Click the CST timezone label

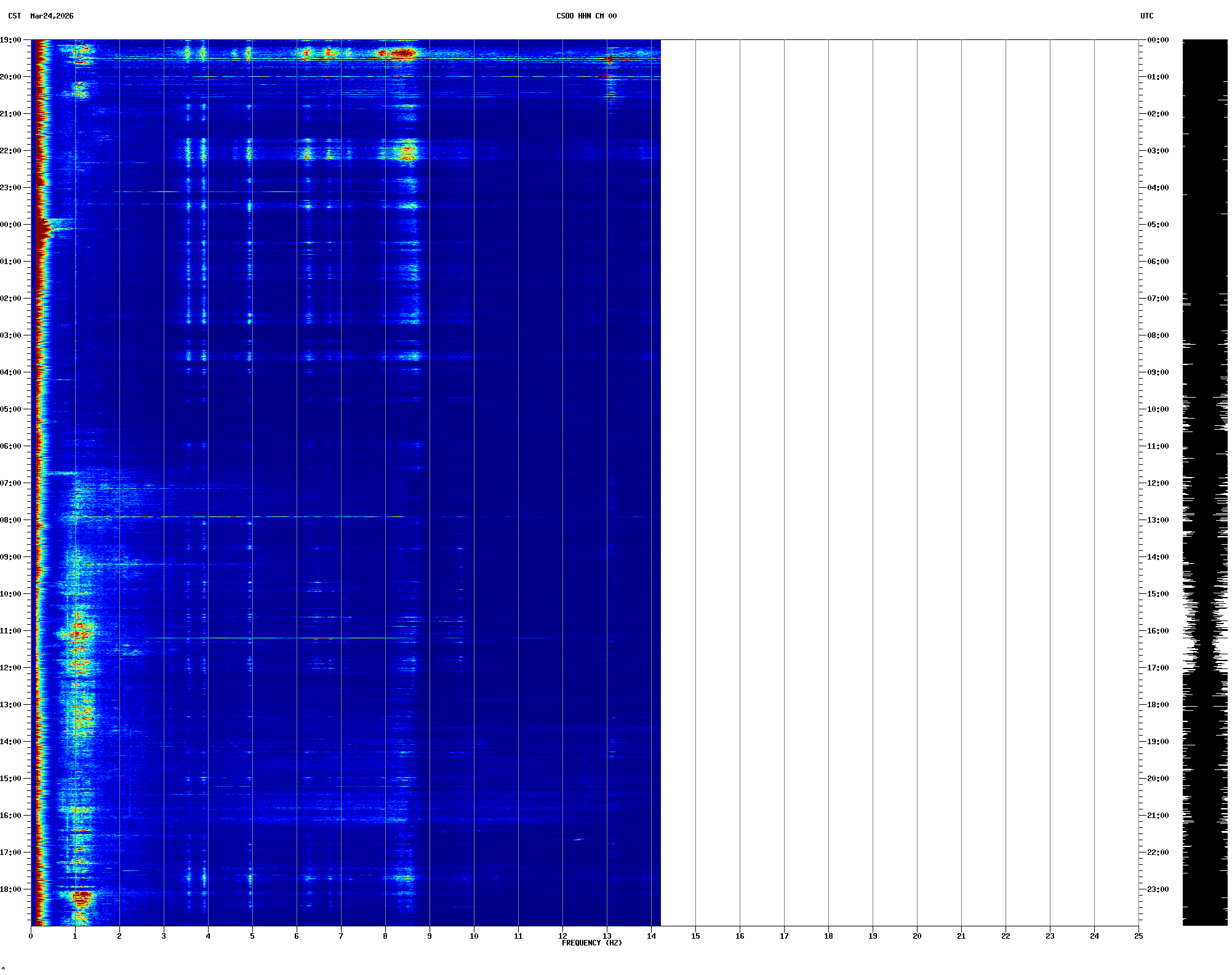tap(14, 16)
